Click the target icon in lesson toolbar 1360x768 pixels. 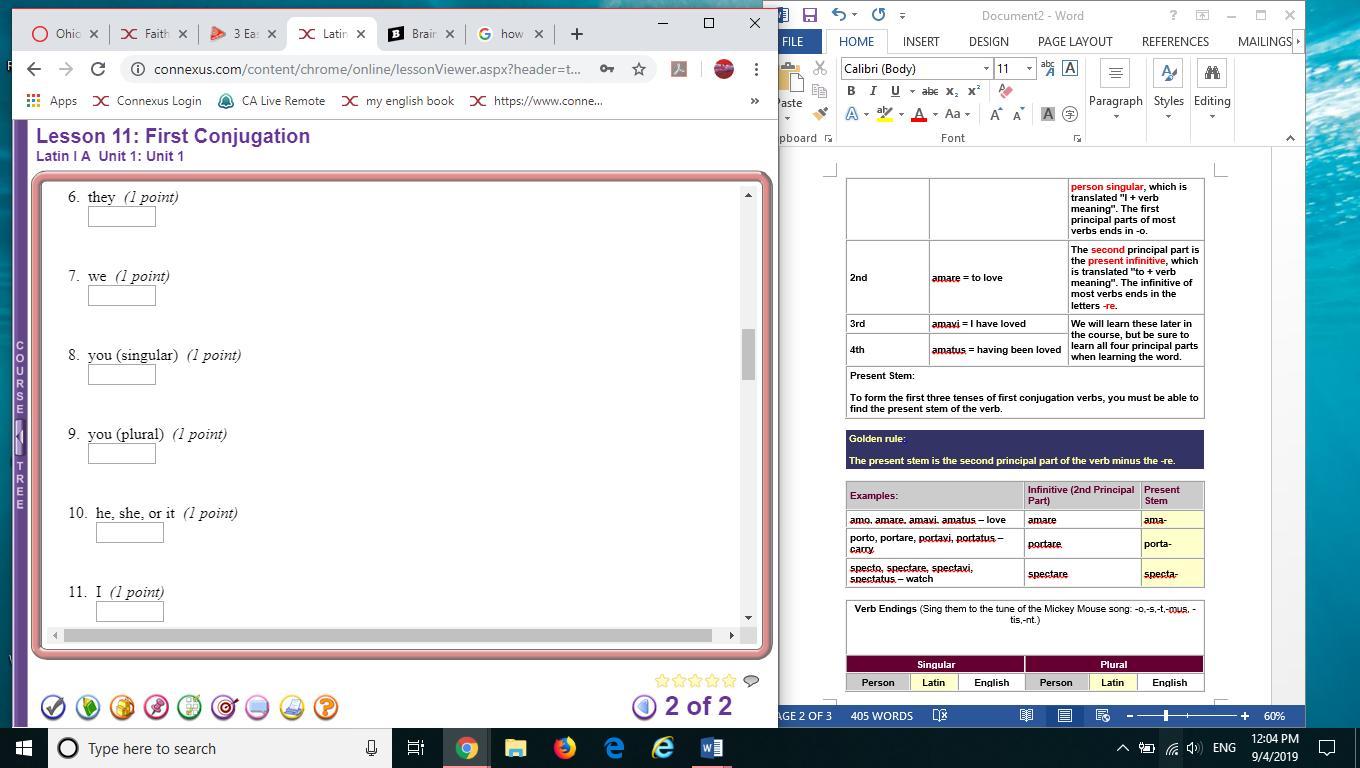click(224, 707)
